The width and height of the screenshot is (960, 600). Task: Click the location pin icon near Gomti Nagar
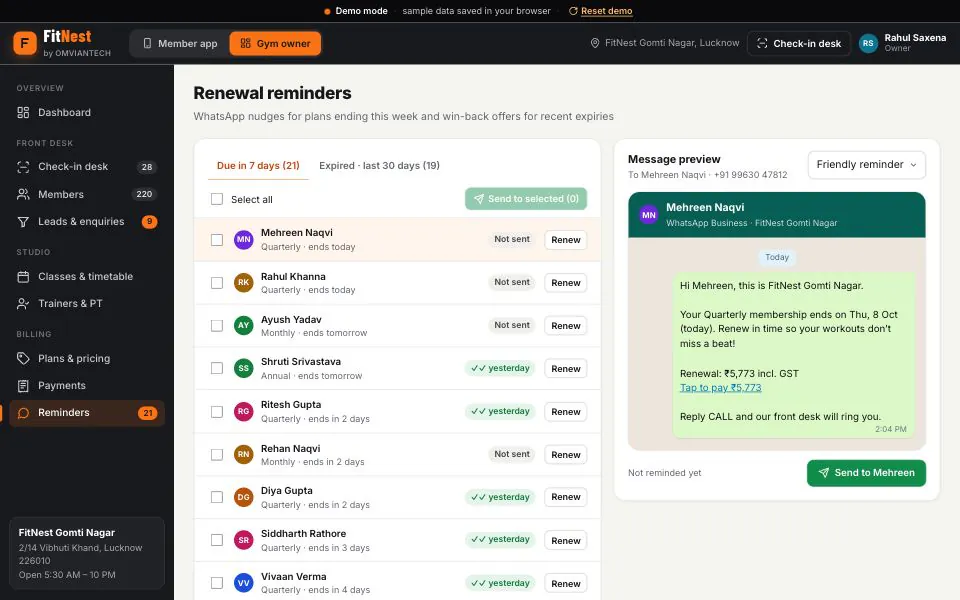(x=594, y=43)
